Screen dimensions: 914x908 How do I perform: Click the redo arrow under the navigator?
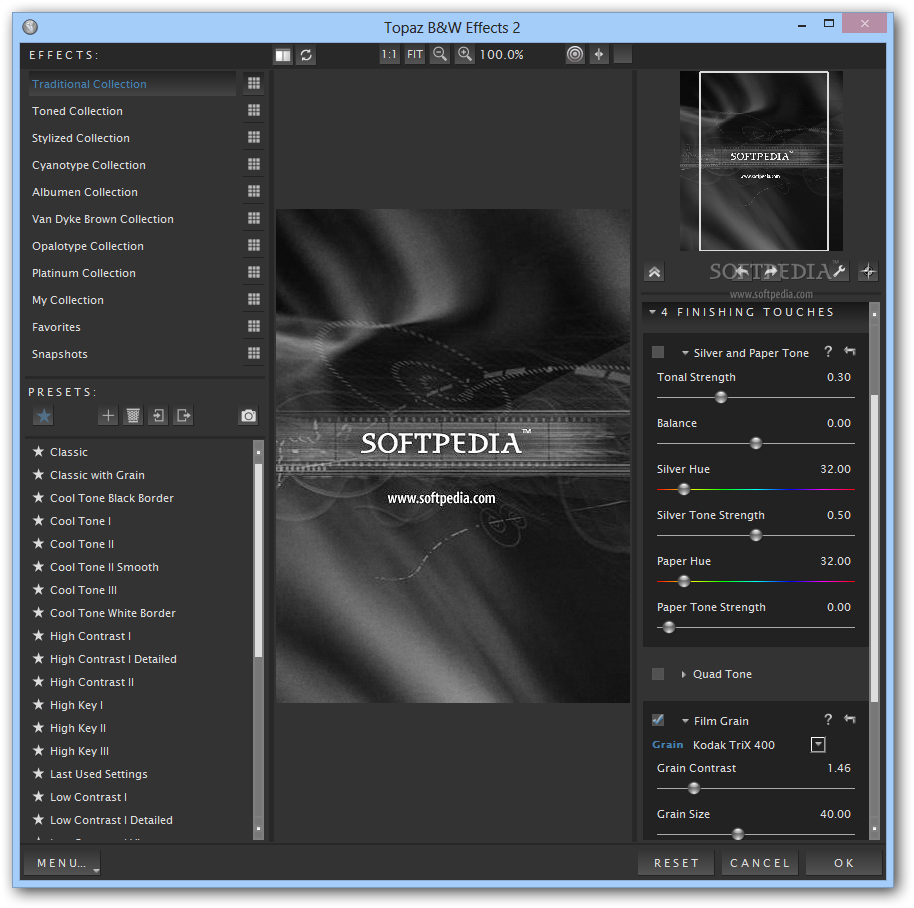[x=771, y=271]
